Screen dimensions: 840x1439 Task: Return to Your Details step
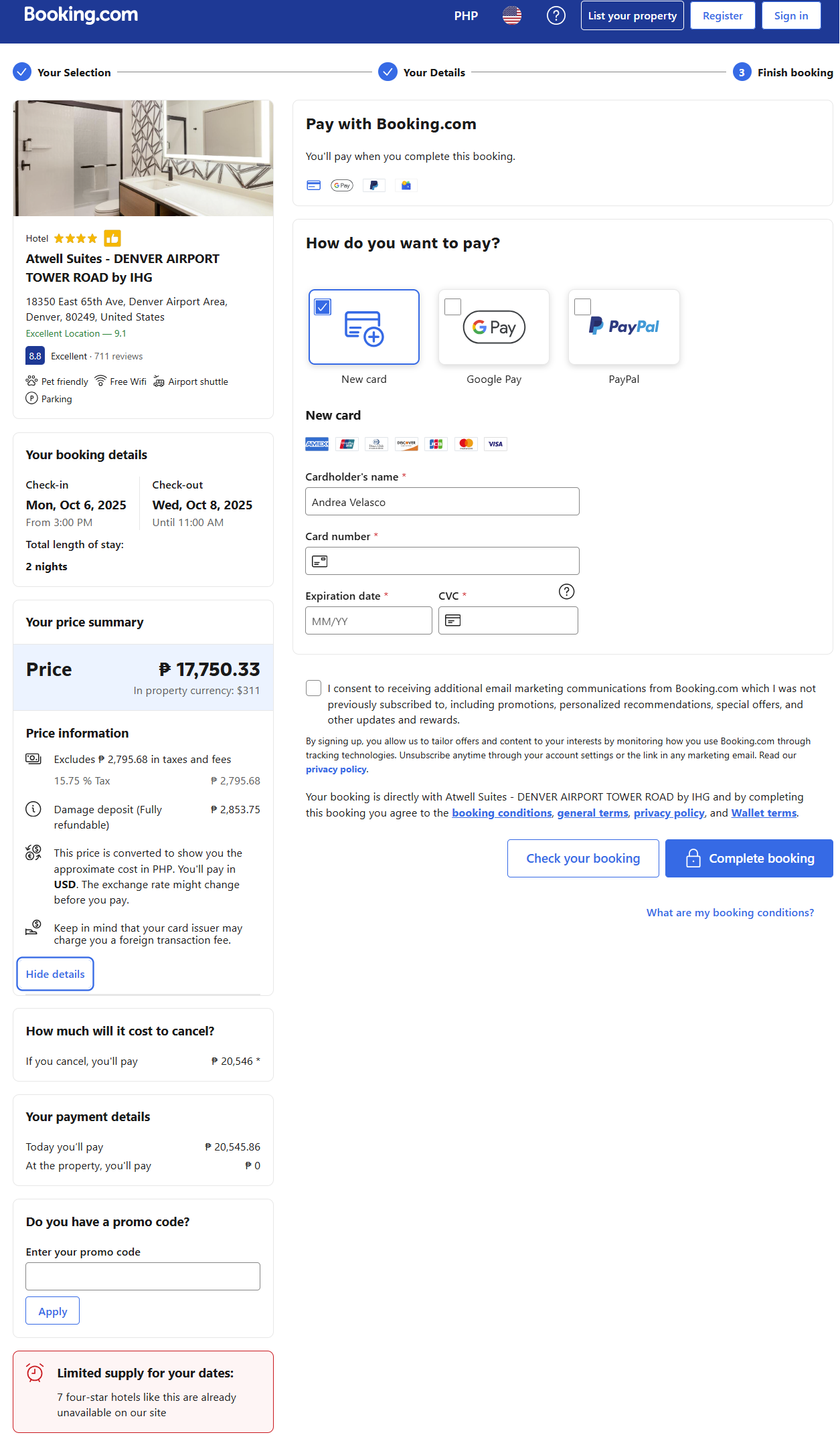(433, 72)
